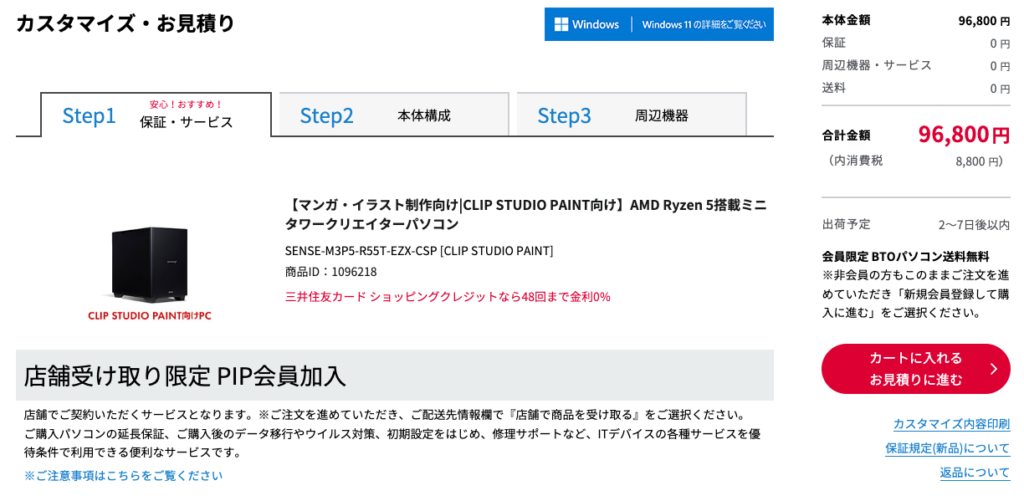Viewport: 1024px width, 496px height.
Task: Click the Windows logo in the blue banner
Action: point(562,24)
